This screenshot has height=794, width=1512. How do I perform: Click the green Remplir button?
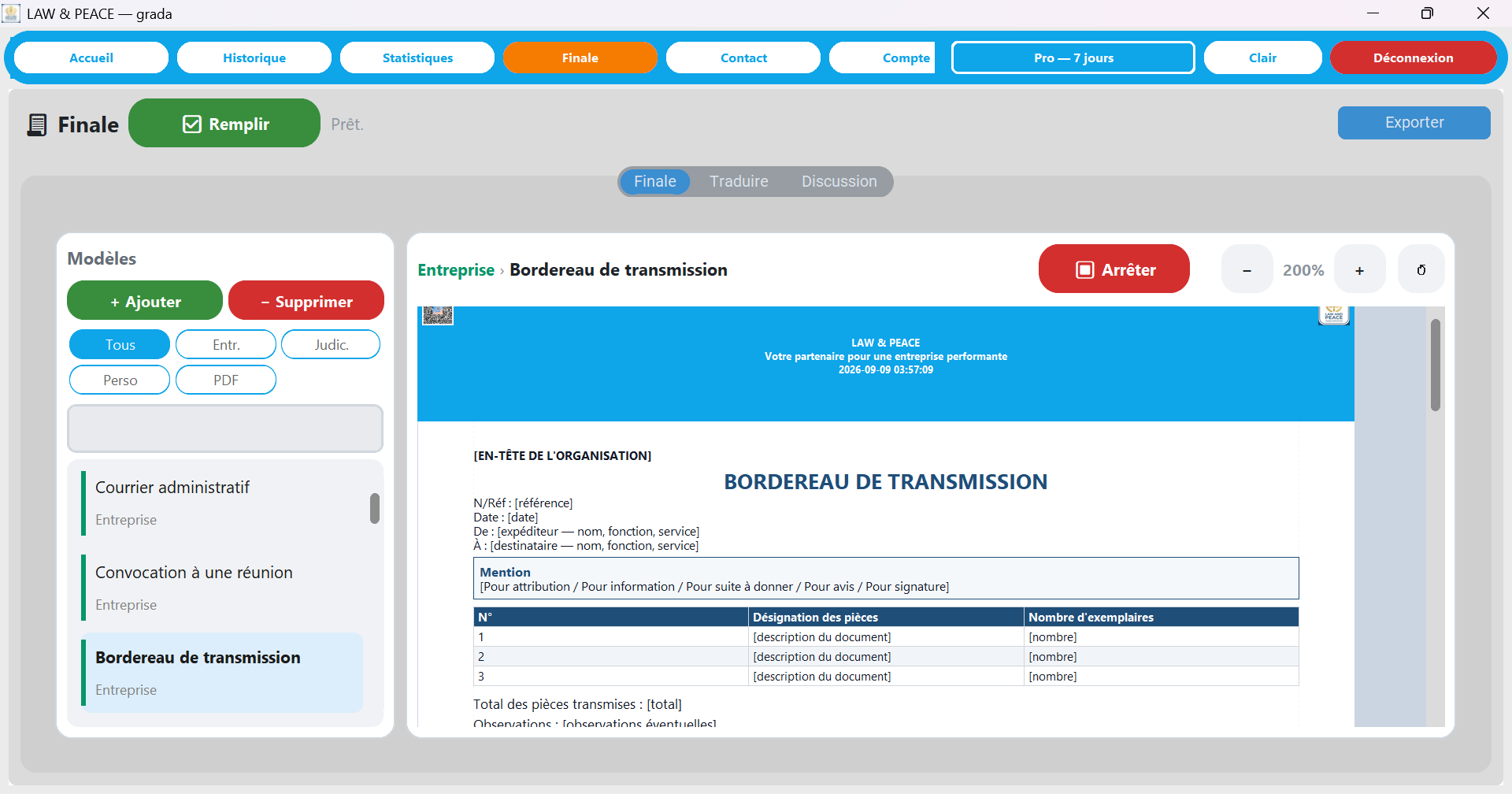pyautogui.click(x=224, y=123)
